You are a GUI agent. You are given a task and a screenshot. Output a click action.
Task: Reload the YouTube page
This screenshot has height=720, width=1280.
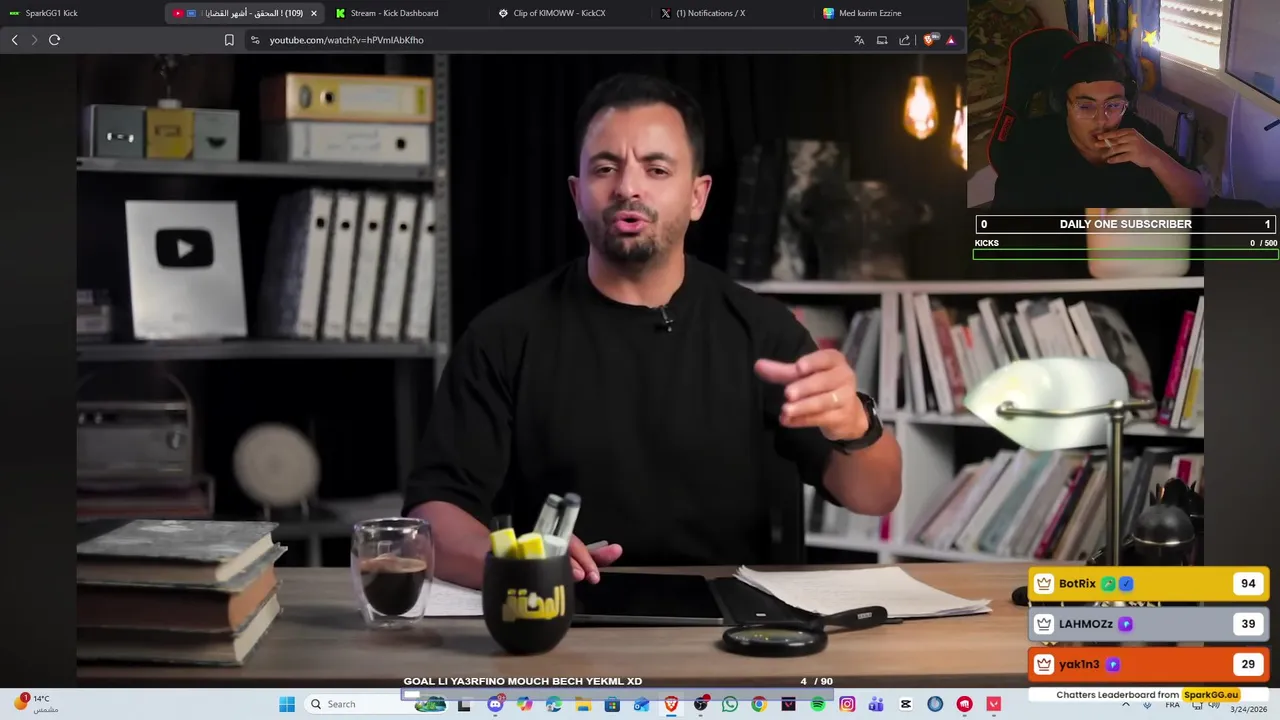[54, 40]
